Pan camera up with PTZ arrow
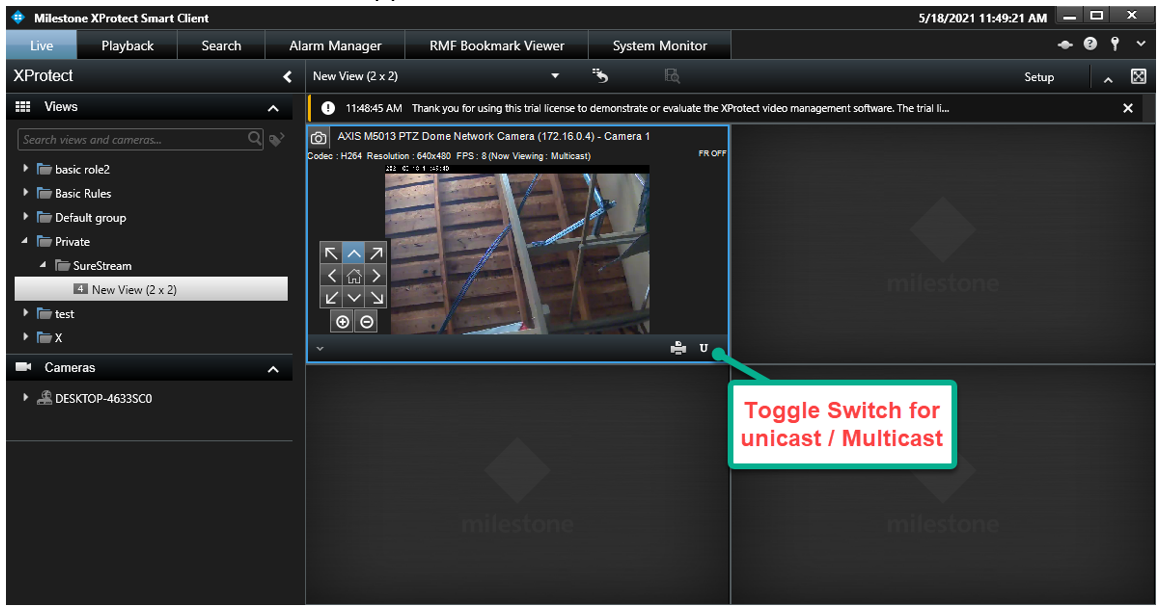This screenshot has height=608, width=1160. click(x=354, y=254)
